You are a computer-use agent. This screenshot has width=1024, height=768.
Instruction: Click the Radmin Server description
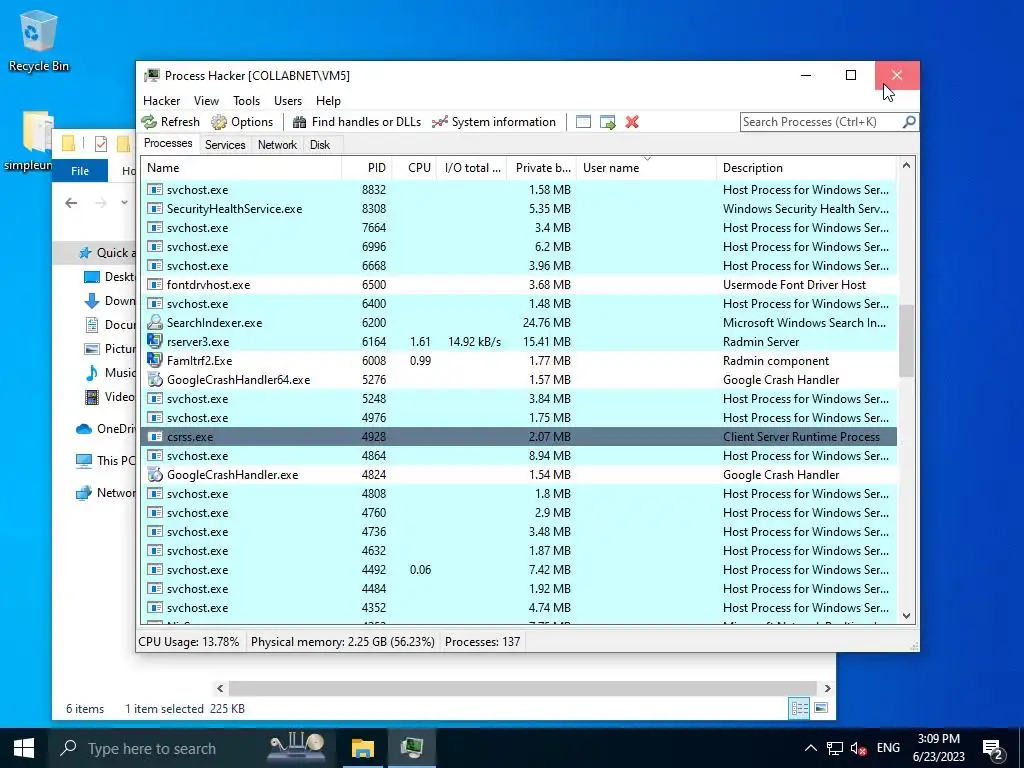coord(761,342)
